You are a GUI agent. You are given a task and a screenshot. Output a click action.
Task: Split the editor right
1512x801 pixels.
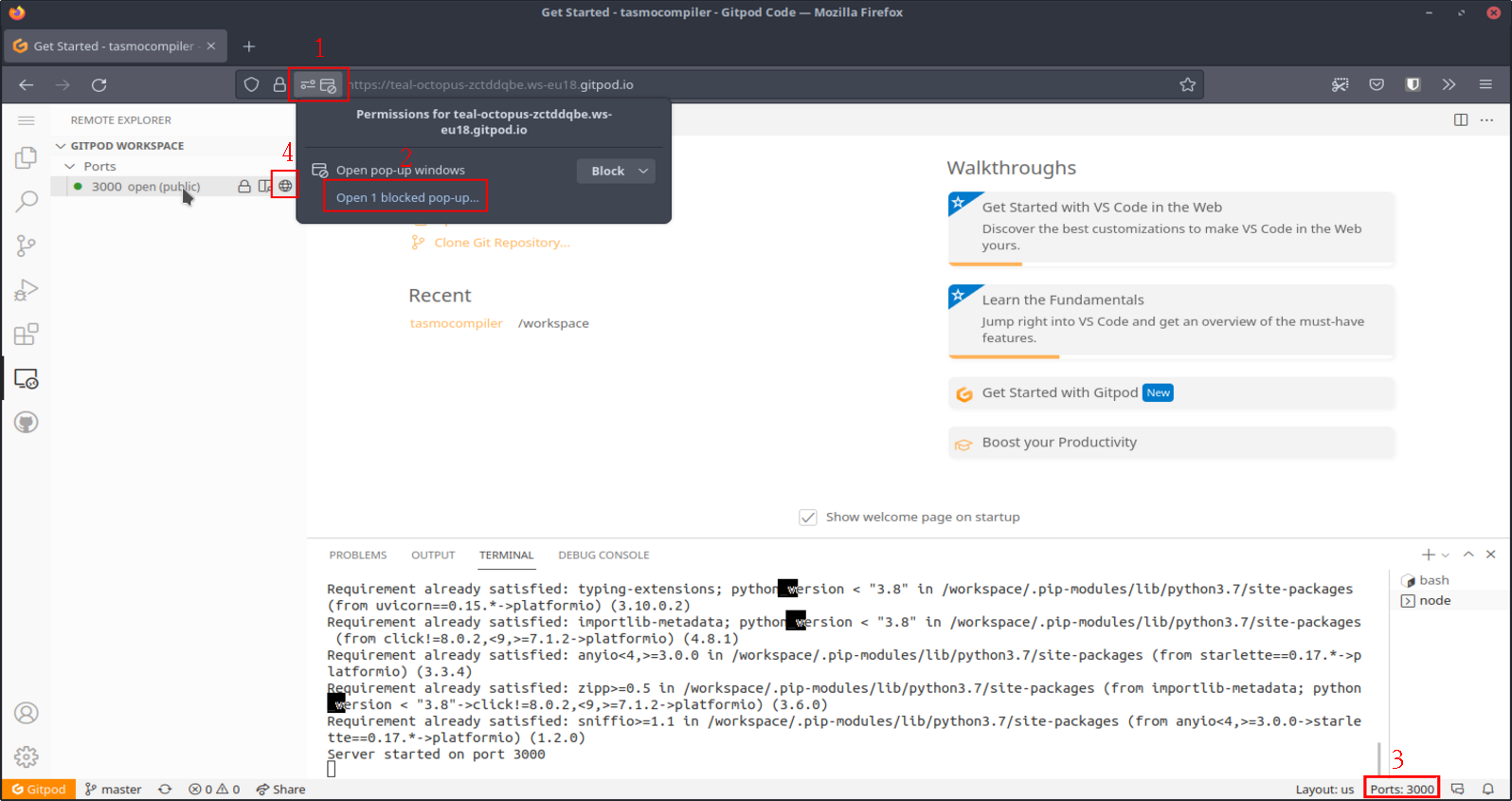[1461, 119]
